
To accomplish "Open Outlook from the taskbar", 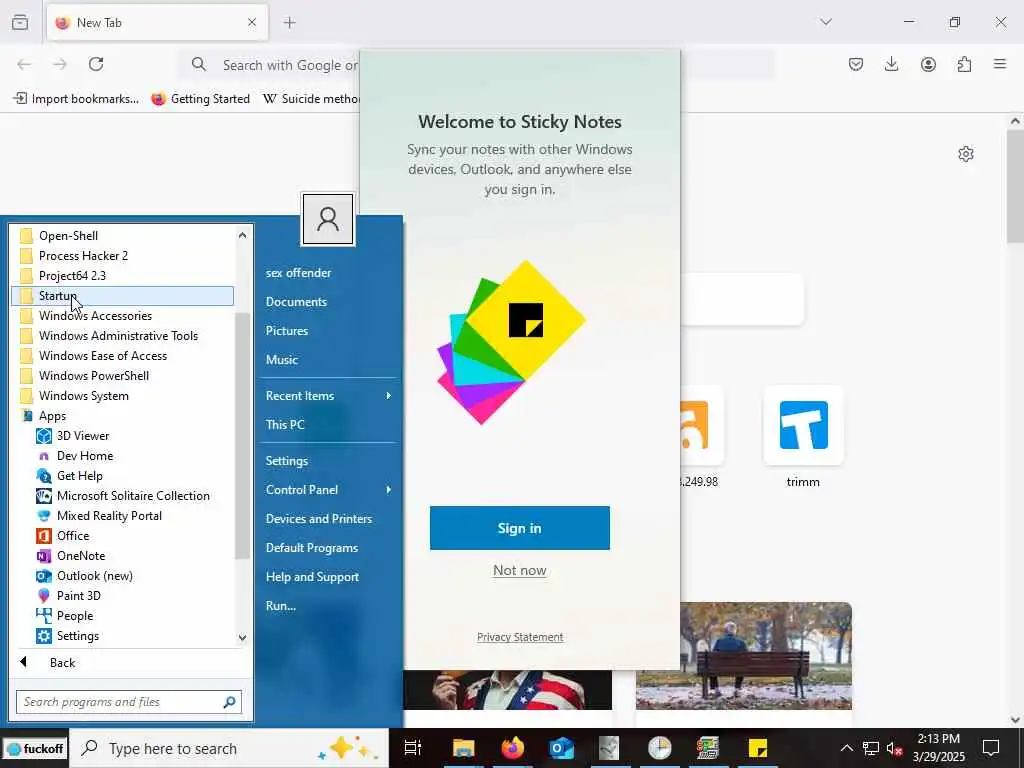I will click(561, 748).
